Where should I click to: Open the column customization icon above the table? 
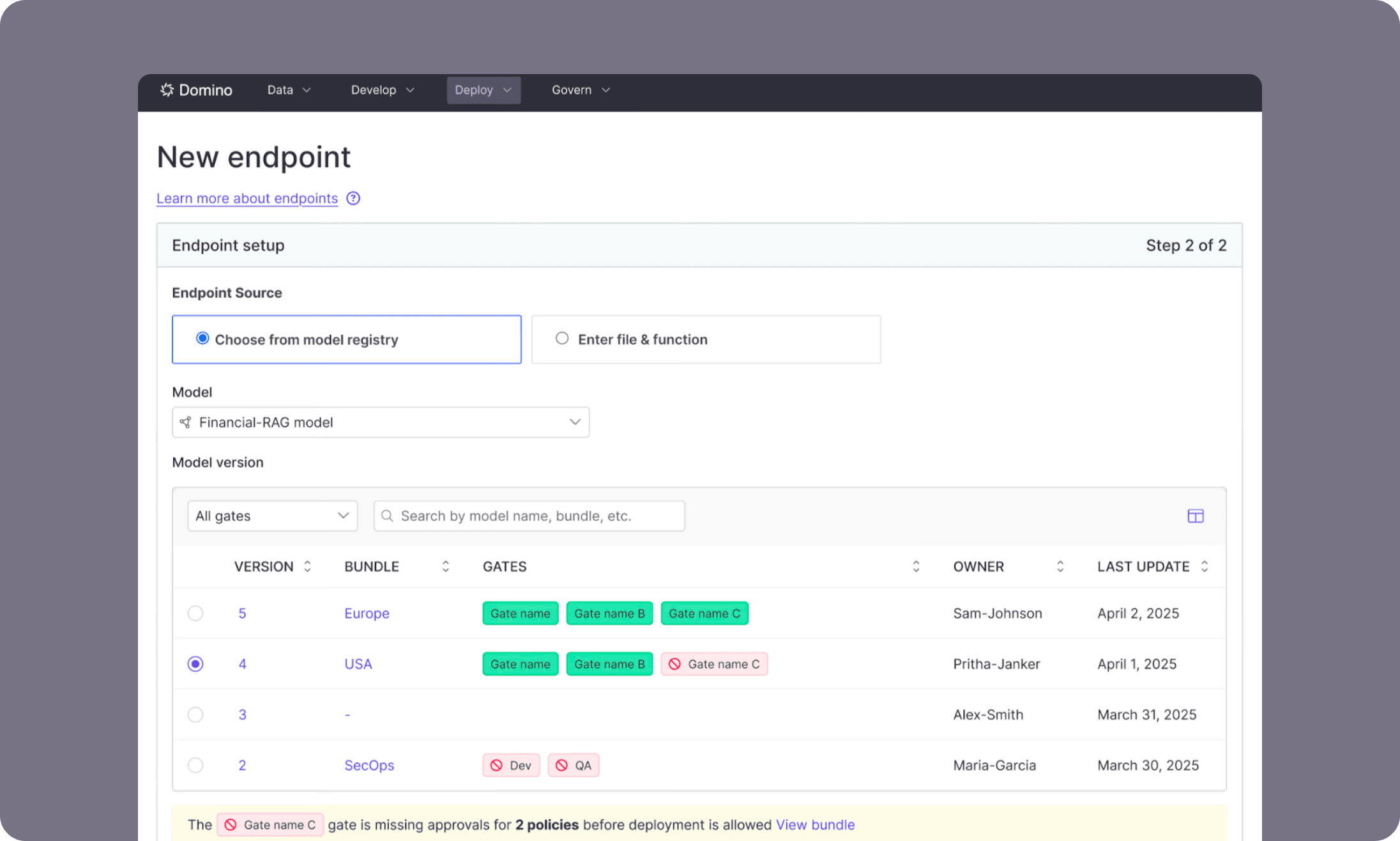pos(1195,516)
